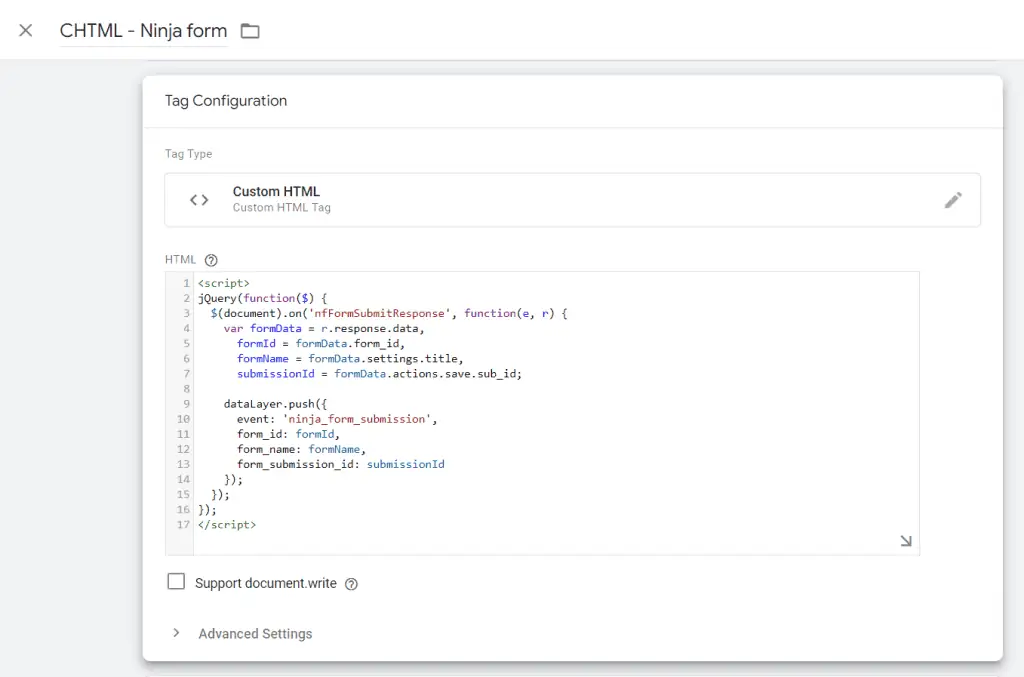Close the tag editor with the X icon
This screenshot has height=677, width=1024.
[25, 29]
